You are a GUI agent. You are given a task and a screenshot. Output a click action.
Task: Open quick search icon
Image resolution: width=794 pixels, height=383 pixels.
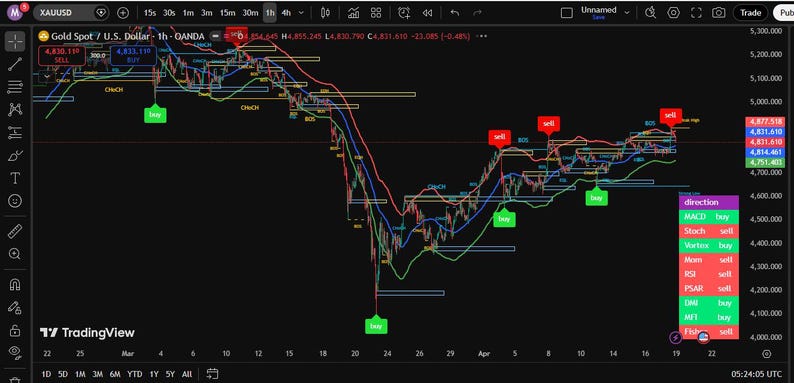click(650, 13)
